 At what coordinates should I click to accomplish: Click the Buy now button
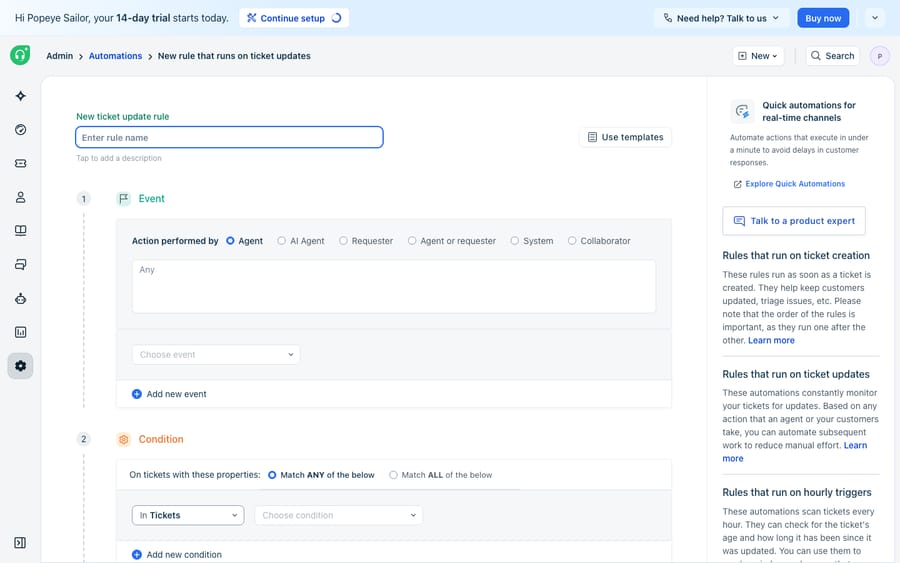click(823, 18)
